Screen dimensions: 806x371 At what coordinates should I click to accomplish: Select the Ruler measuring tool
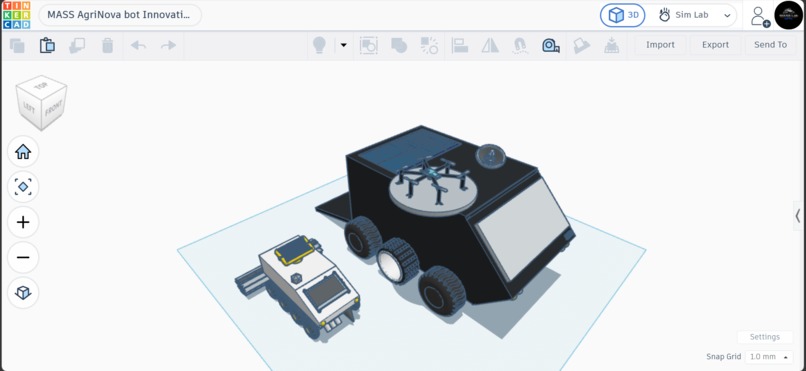(x=551, y=45)
